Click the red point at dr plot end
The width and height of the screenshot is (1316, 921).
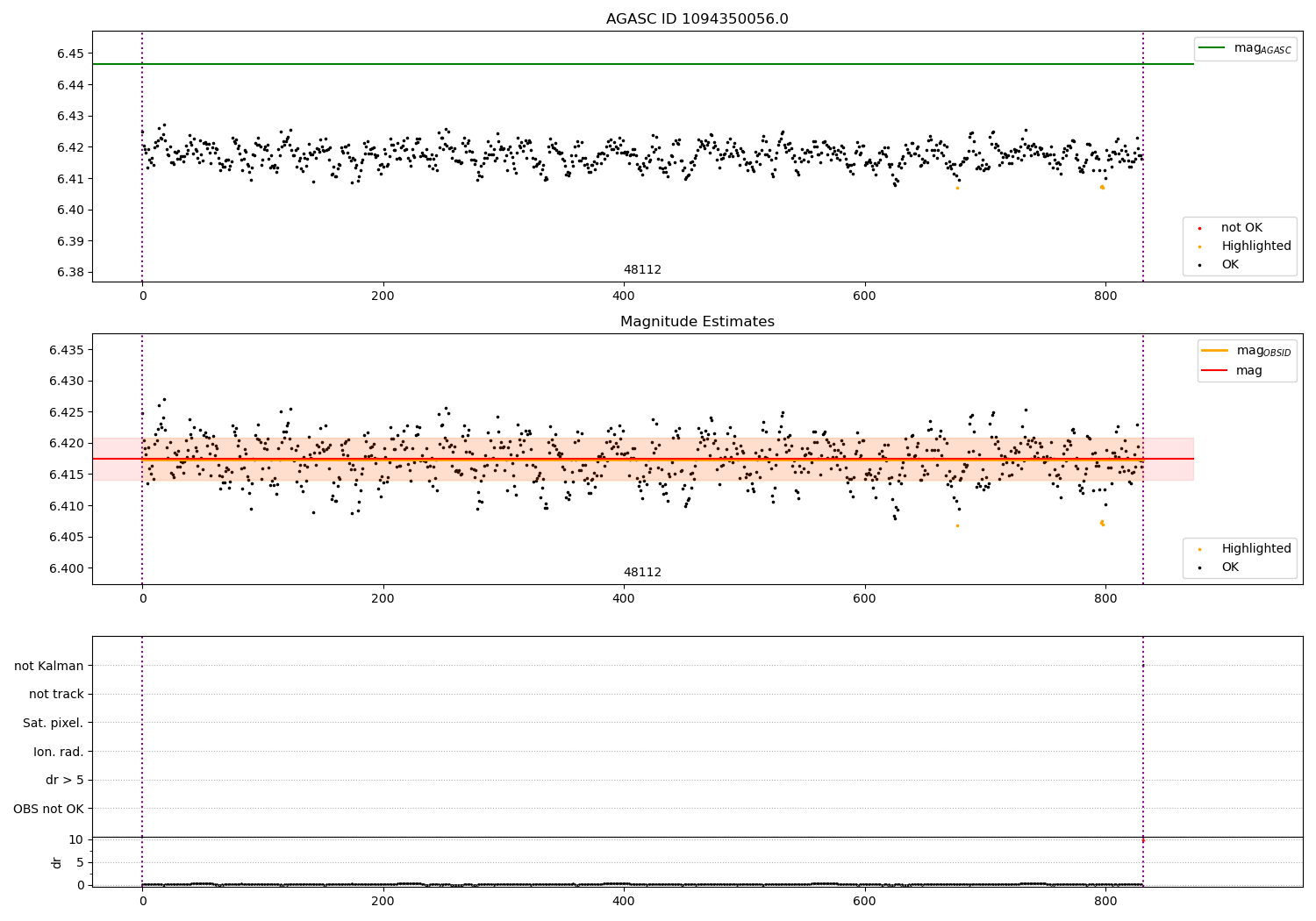(1142, 840)
